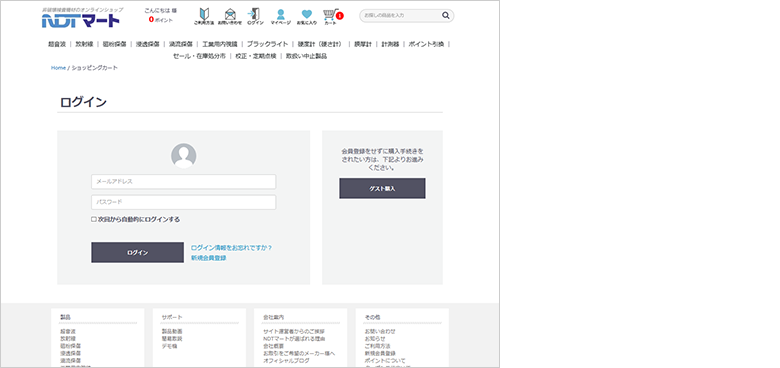
Task: Open 会社概要 footer link
Action: (x=274, y=346)
